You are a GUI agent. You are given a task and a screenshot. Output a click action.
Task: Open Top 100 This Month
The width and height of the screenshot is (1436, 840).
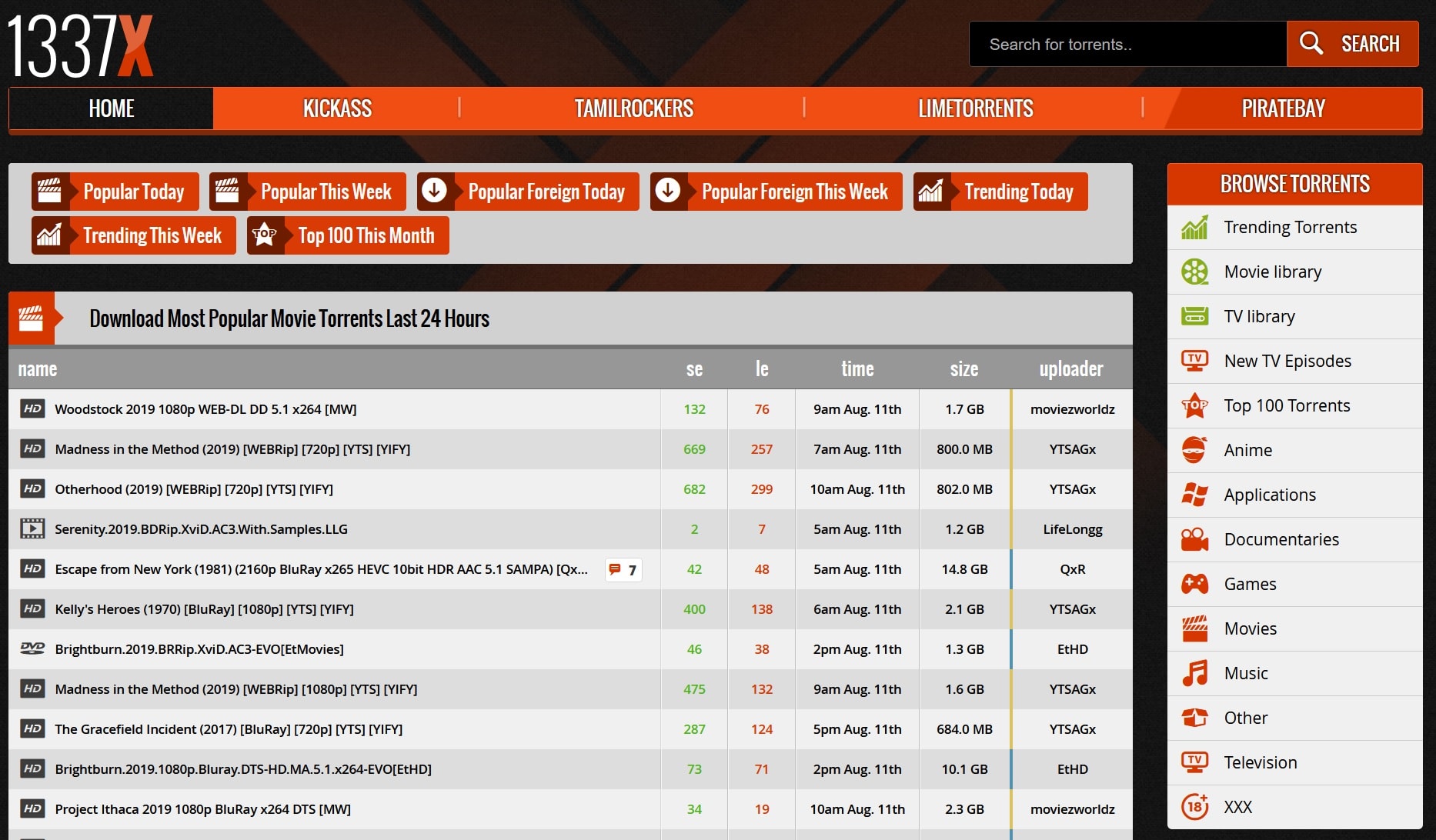coord(348,235)
